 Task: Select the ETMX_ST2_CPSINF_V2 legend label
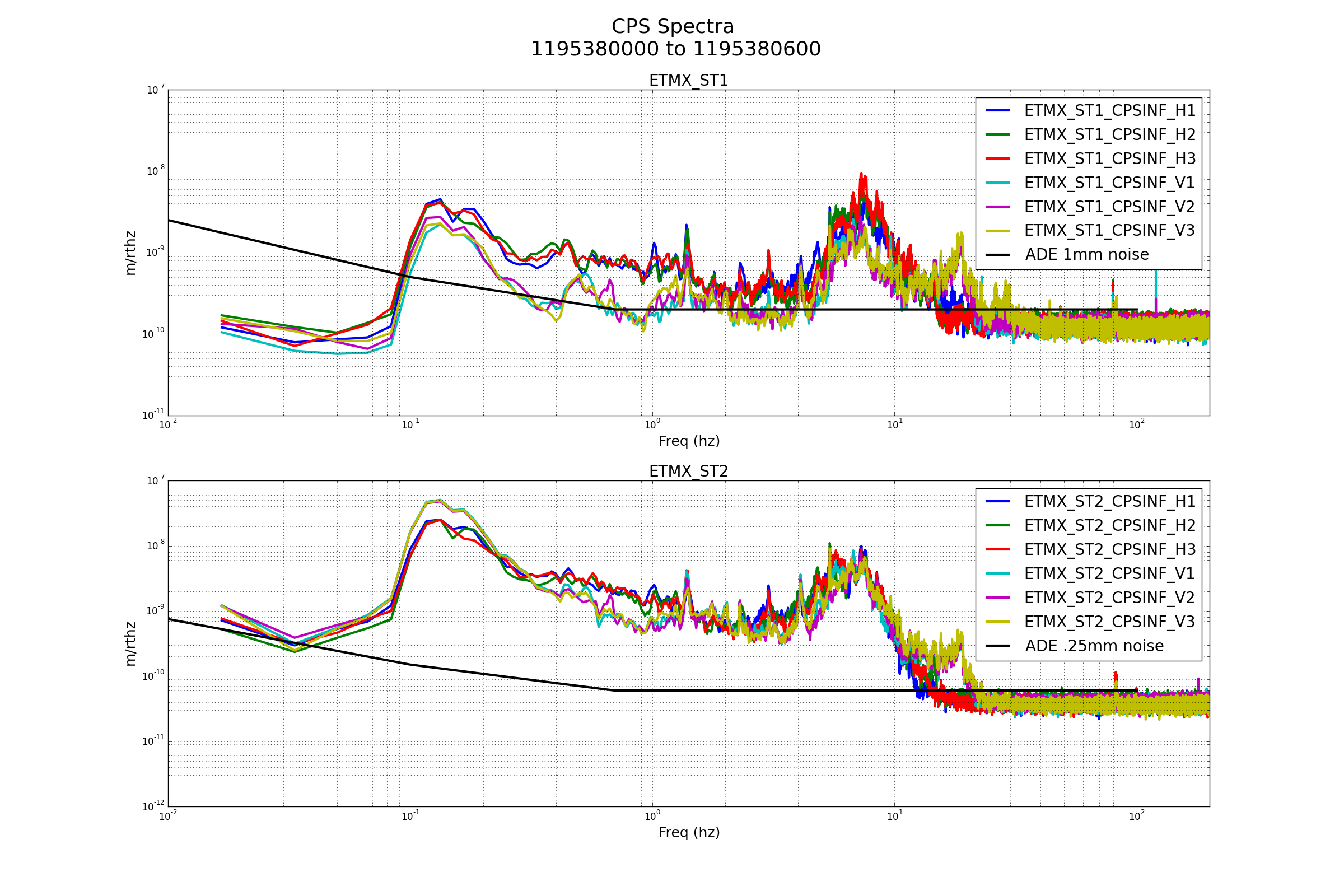(x=1109, y=597)
